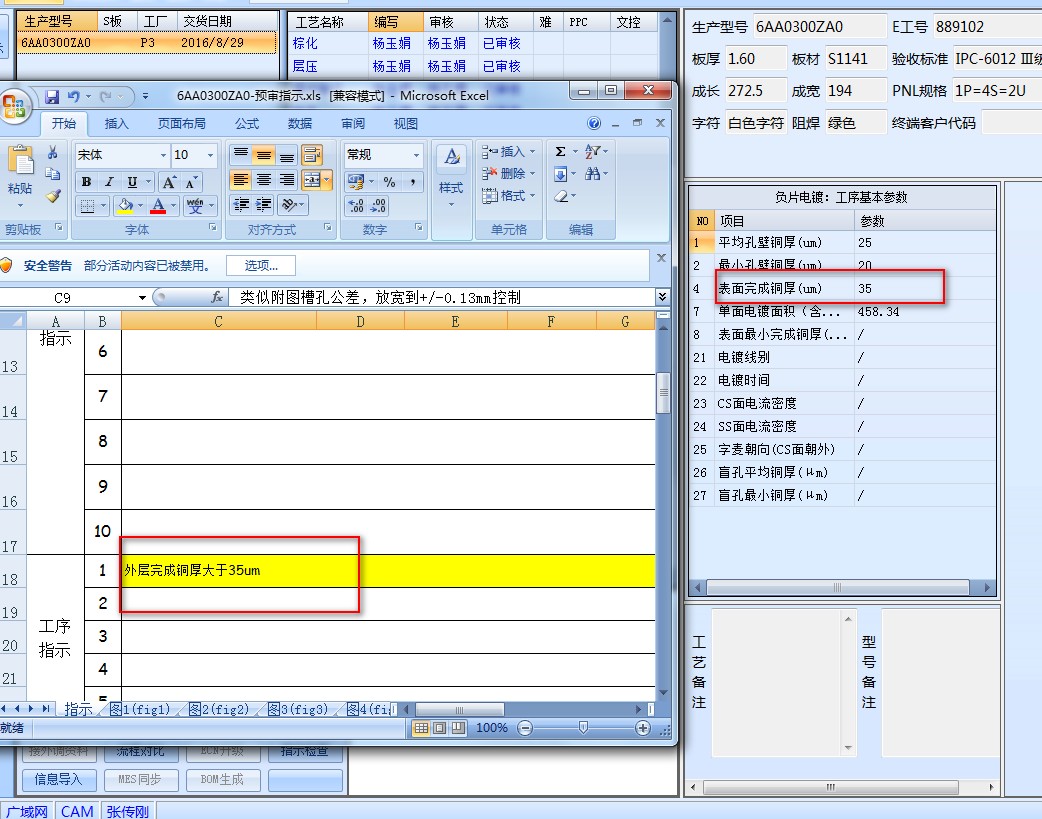
Task: Click the insert function fx icon
Action: pos(217,297)
